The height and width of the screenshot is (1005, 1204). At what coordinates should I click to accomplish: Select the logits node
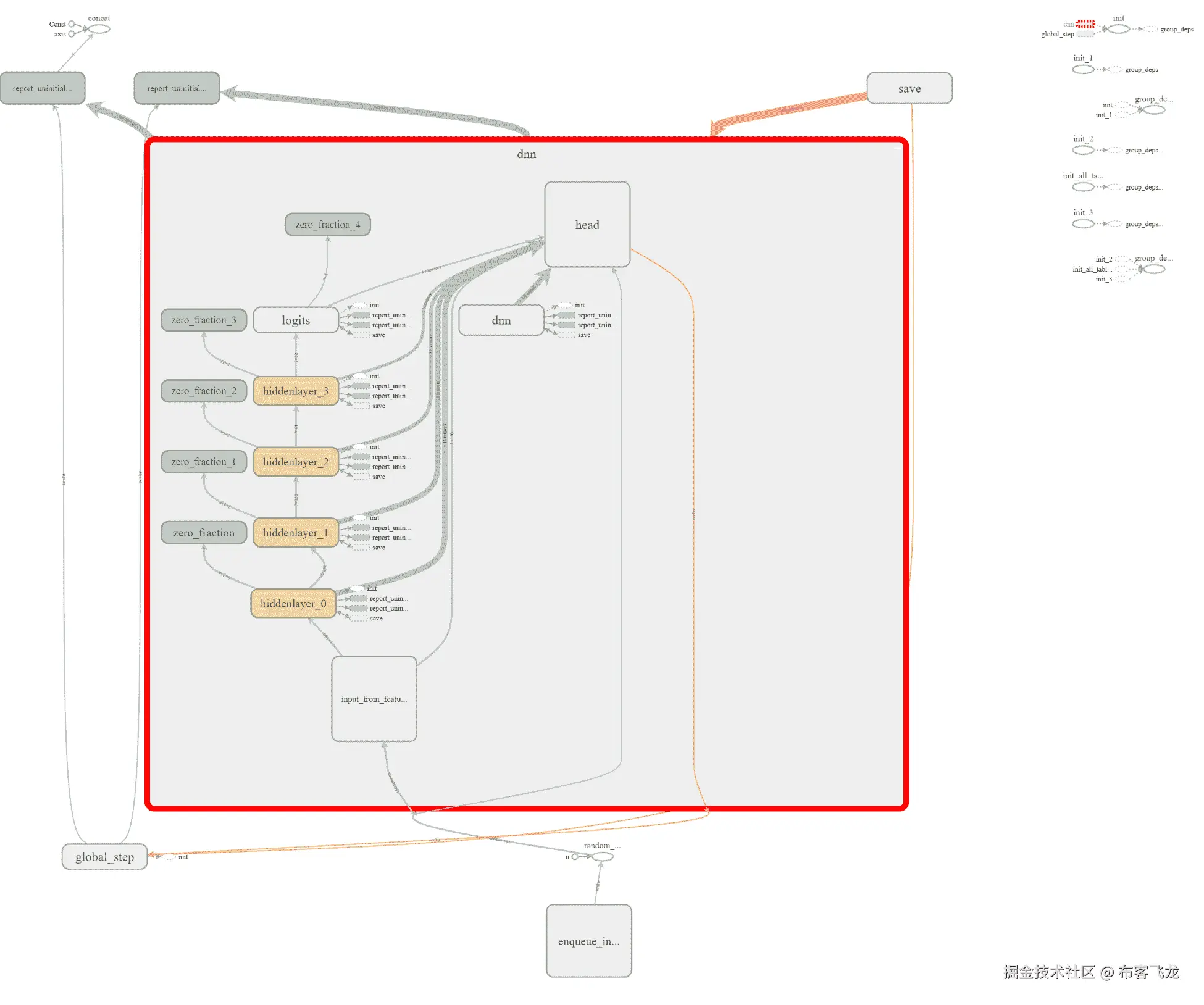click(296, 320)
